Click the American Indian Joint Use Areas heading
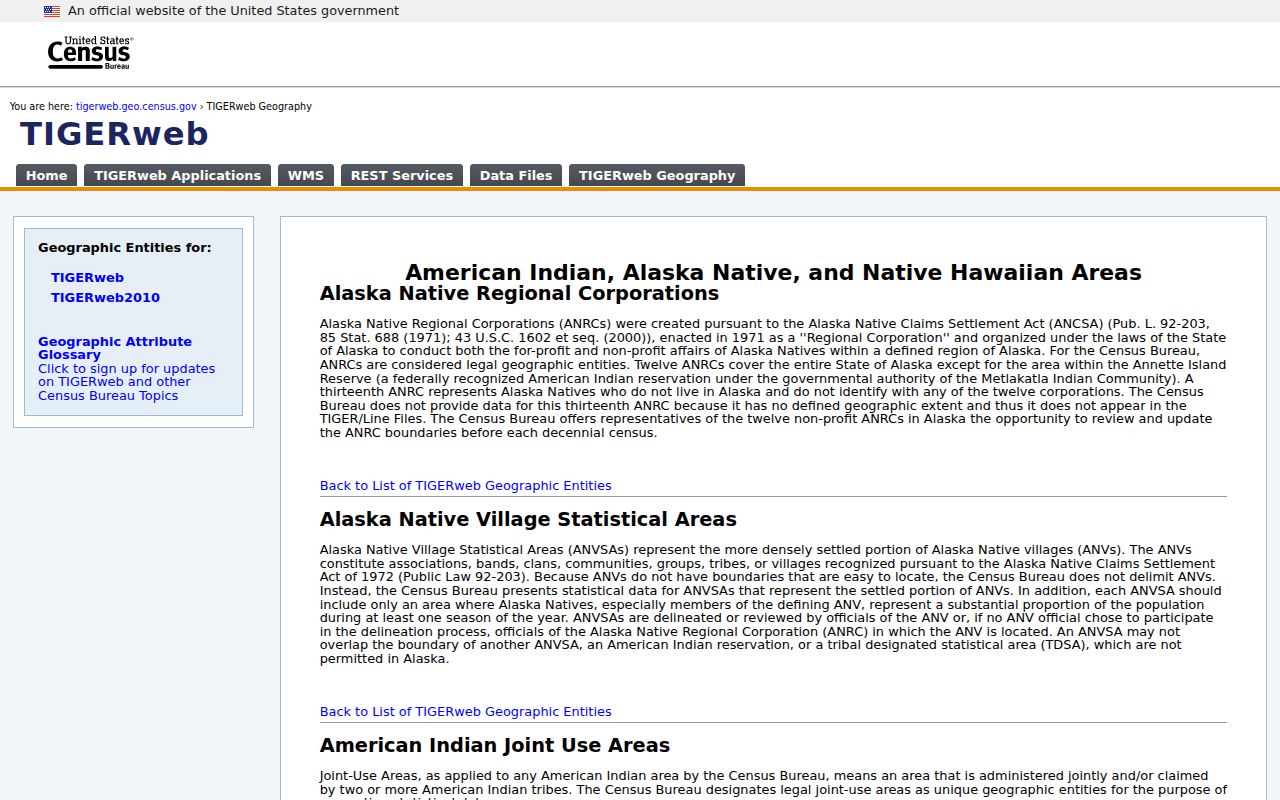The image size is (1280, 800). point(495,746)
